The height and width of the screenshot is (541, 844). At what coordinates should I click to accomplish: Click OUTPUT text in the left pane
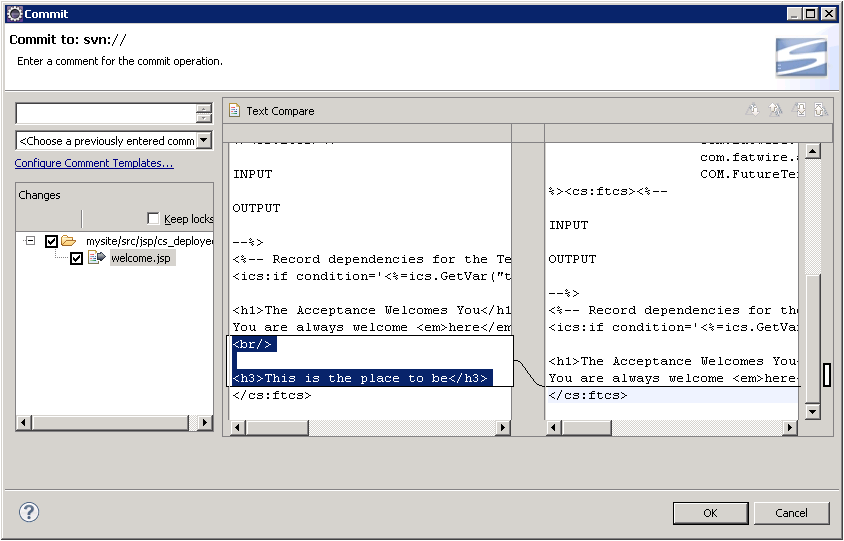[x=256, y=208]
